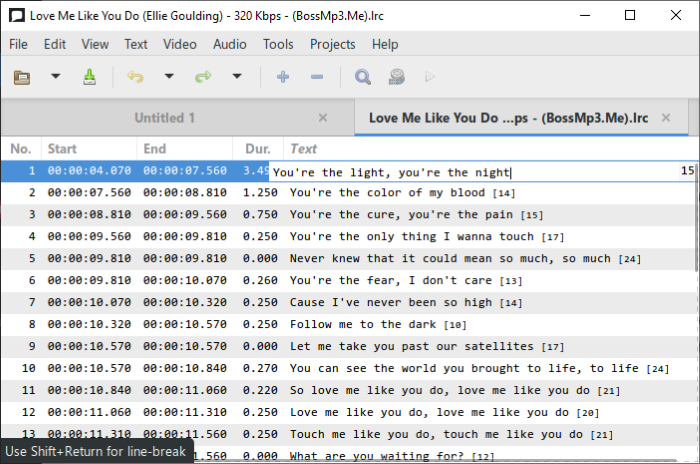Click the greyed play video icon

430,77
